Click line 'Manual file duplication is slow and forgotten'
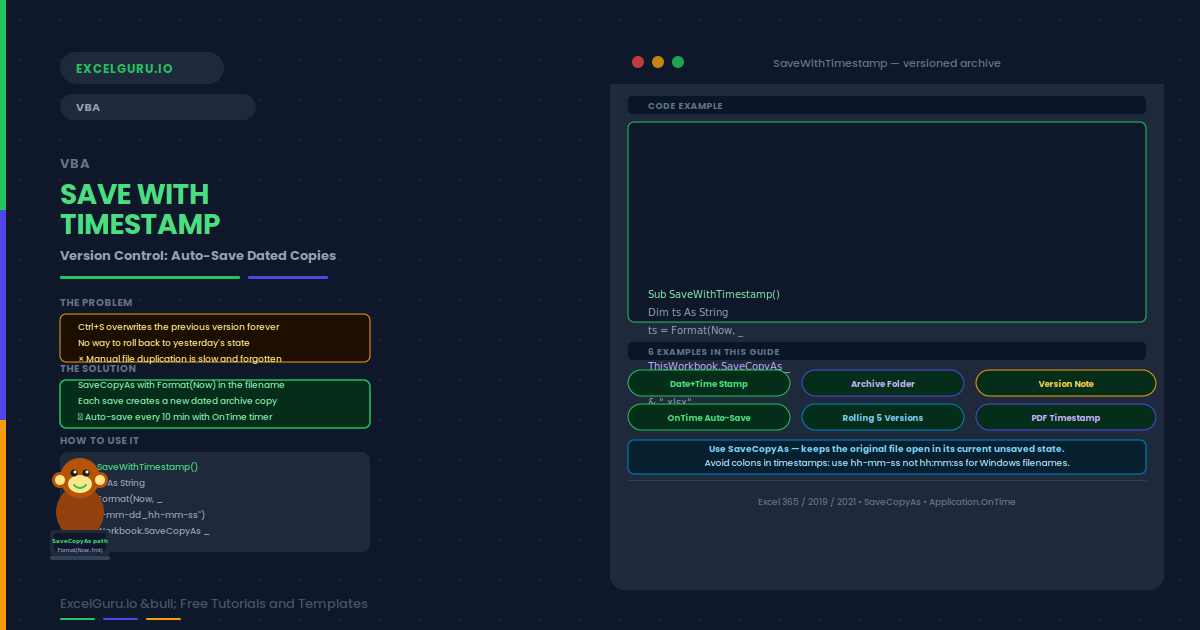 (x=180, y=358)
